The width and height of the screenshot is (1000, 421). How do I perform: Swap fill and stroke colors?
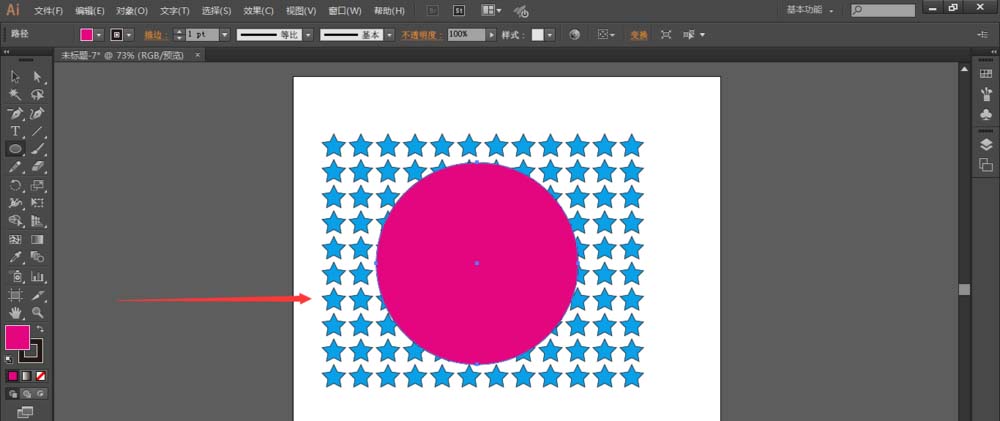pyautogui.click(x=40, y=329)
